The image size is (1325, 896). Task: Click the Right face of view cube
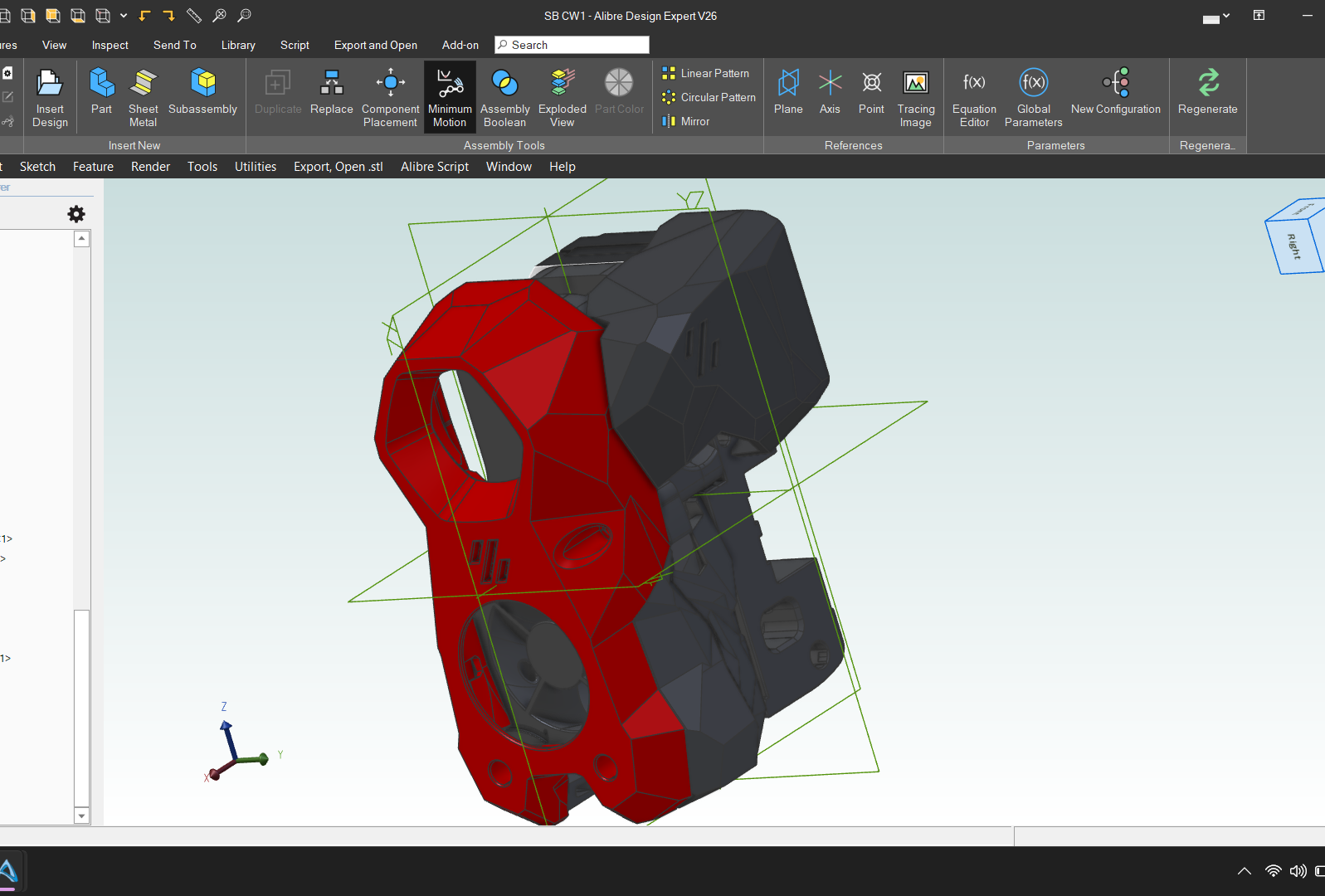tap(1294, 246)
